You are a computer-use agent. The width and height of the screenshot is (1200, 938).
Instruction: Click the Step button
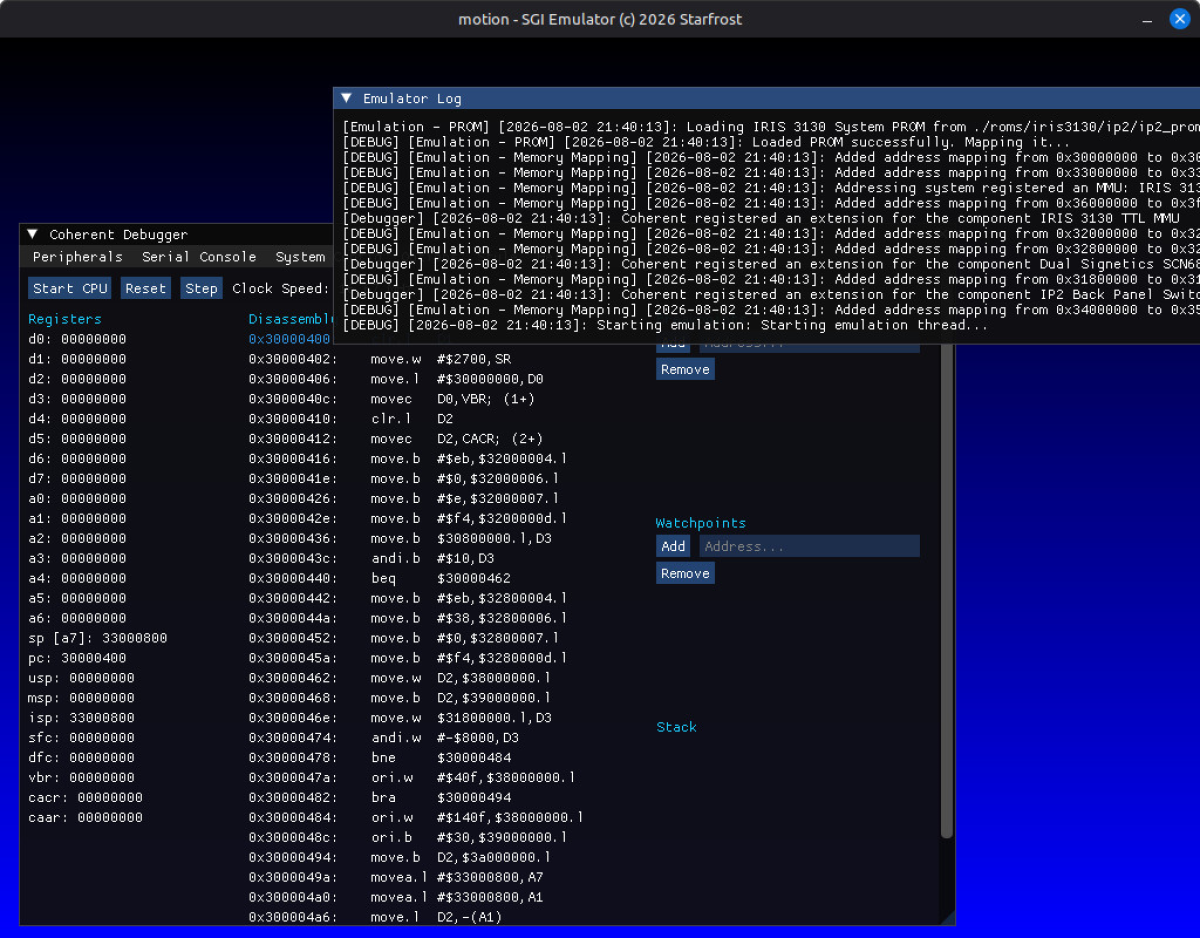(201, 288)
